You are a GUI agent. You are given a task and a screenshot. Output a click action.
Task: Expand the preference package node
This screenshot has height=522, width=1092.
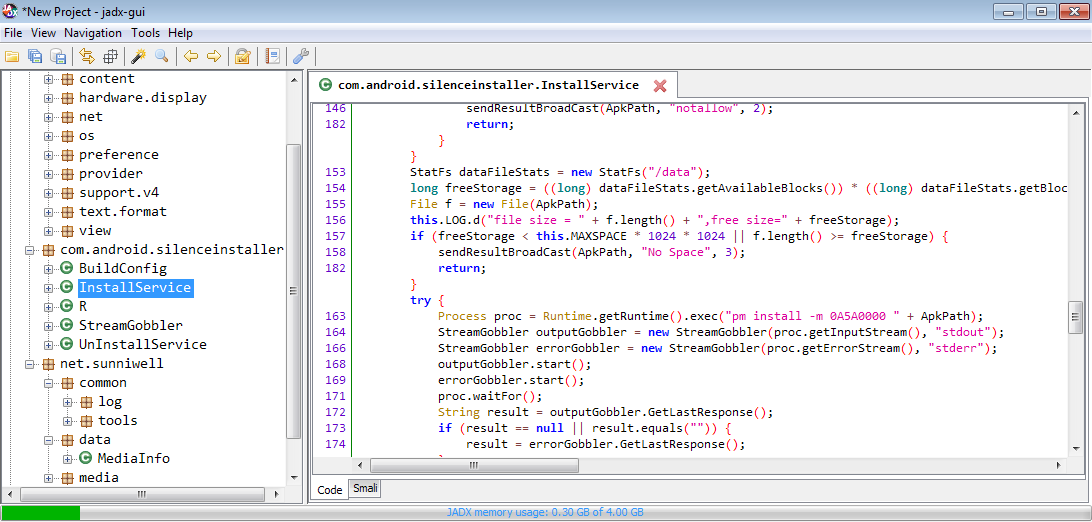point(49,155)
